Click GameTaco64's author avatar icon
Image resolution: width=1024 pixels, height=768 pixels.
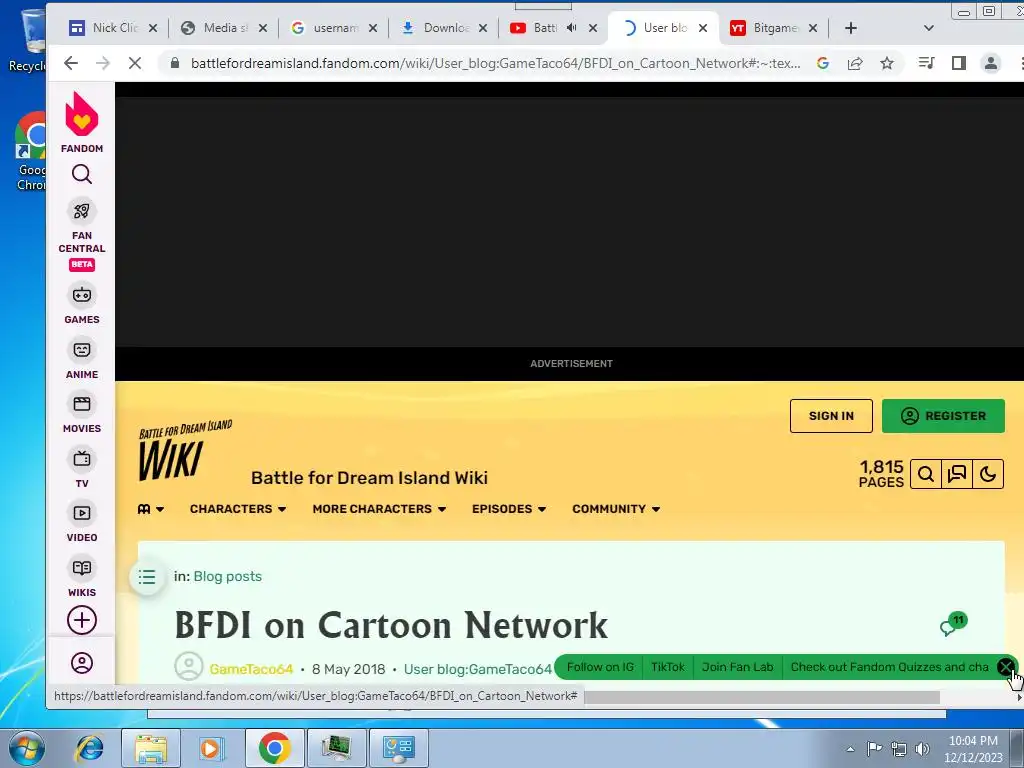point(189,666)
